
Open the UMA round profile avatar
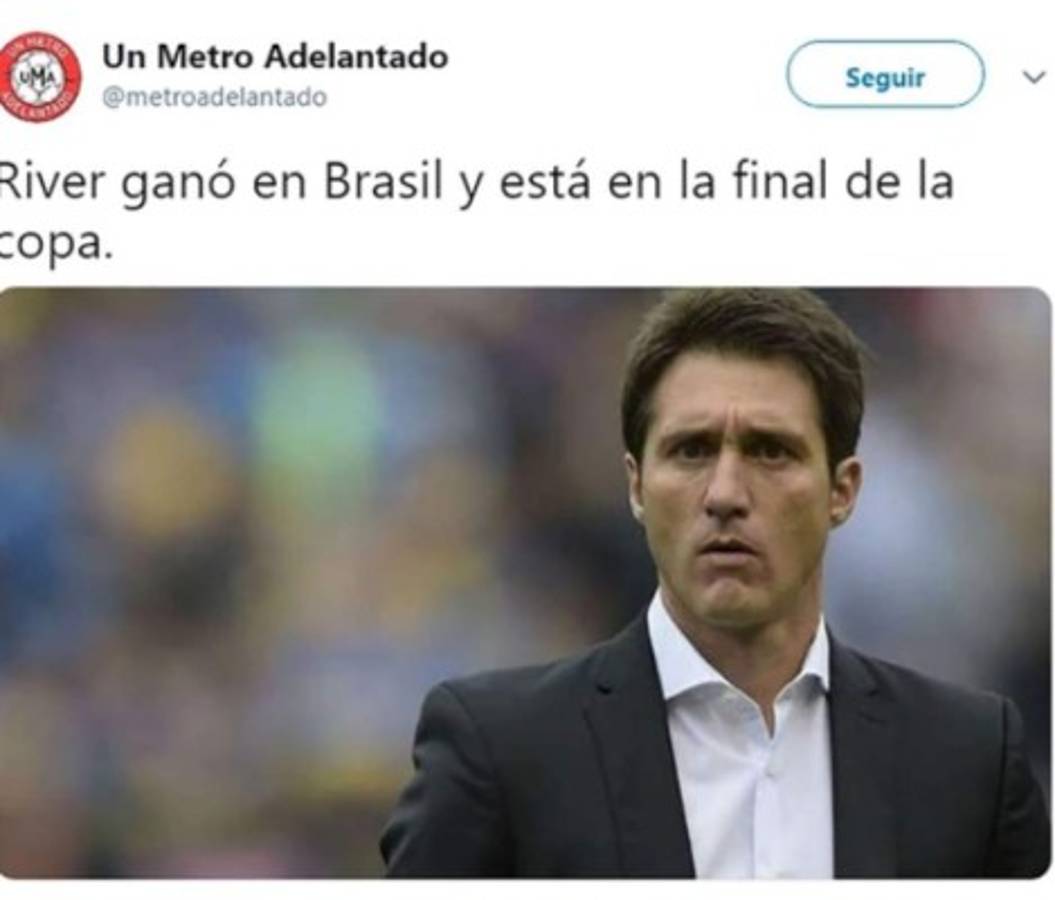pyautogui.click(x=39, y=76)
